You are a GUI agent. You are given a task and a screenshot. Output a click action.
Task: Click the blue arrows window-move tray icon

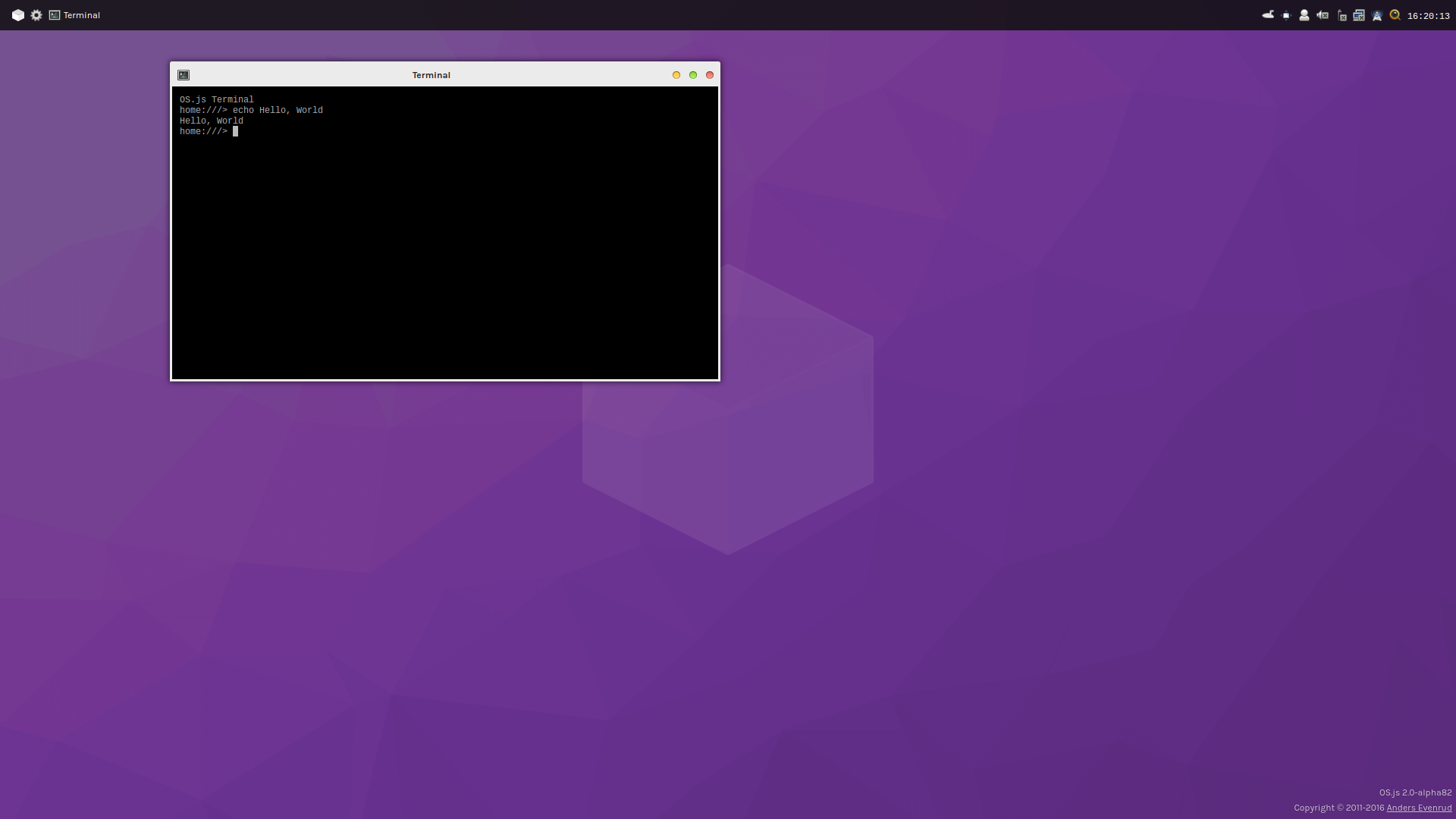[1286, 15]
